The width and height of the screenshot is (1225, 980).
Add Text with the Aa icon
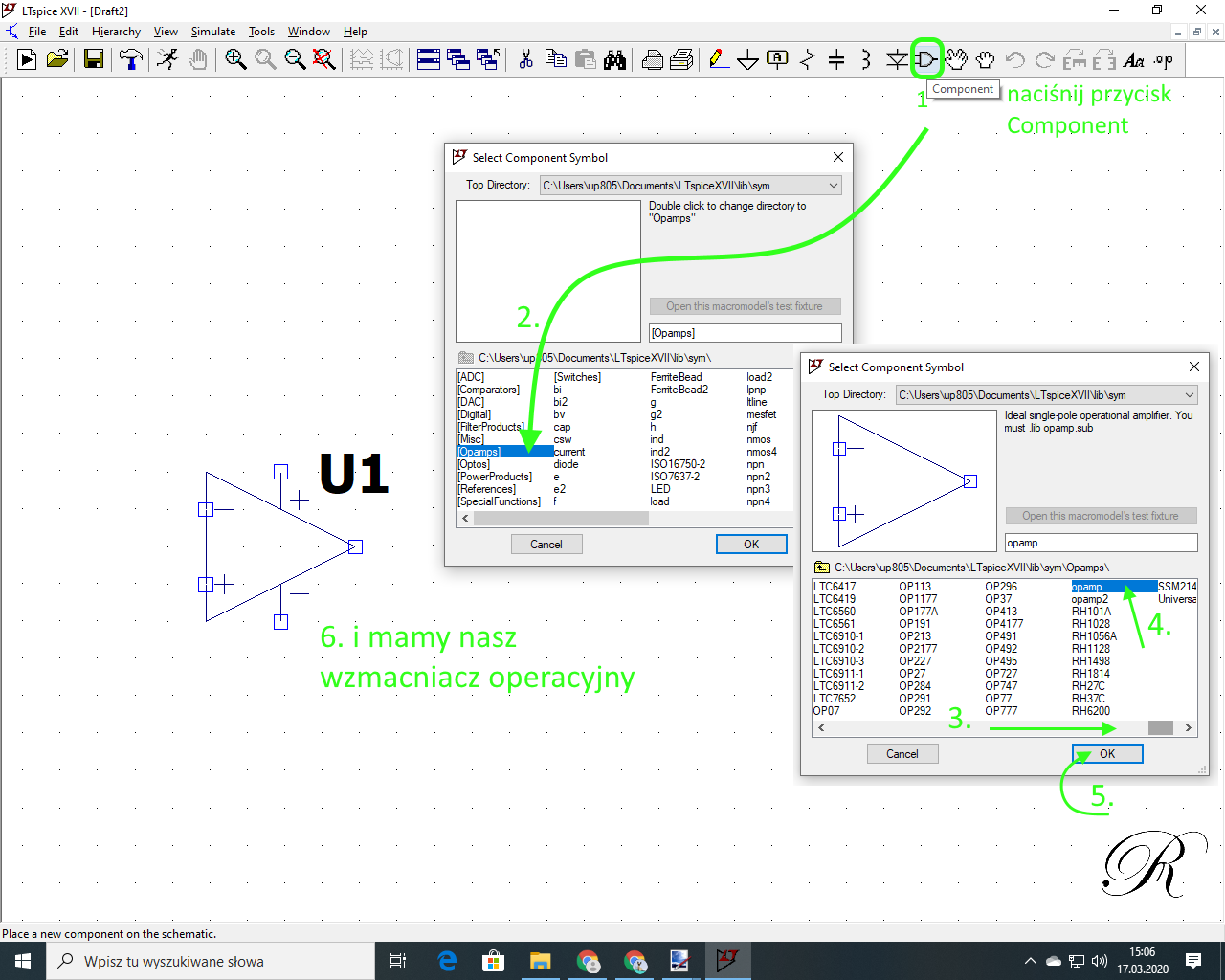point(1134,59)
